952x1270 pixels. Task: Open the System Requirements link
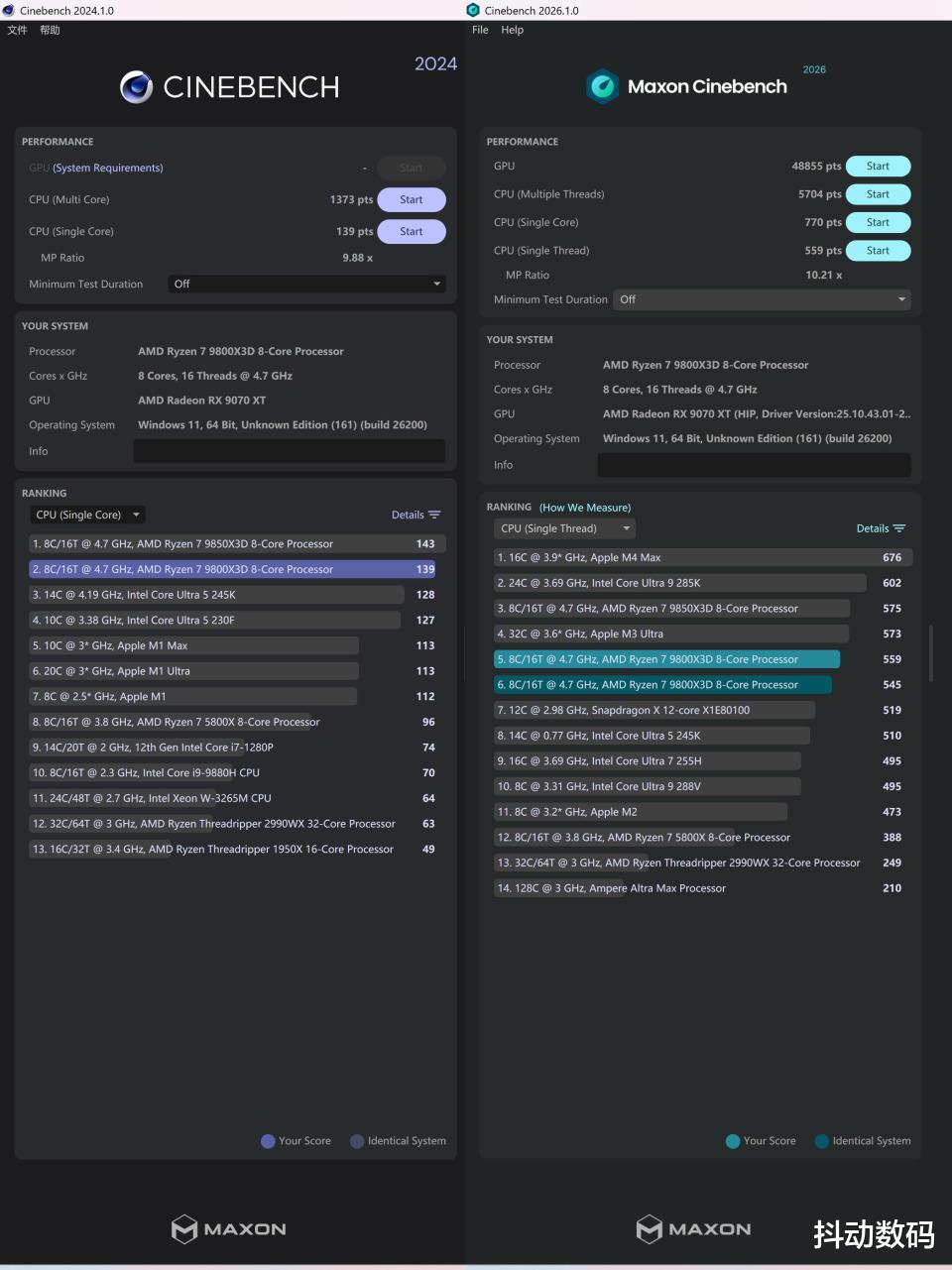(108, 168)
